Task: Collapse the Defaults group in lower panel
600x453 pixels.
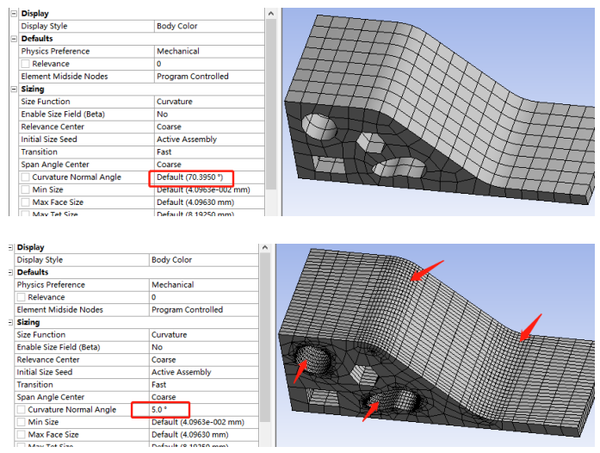Action: point(10,272)
